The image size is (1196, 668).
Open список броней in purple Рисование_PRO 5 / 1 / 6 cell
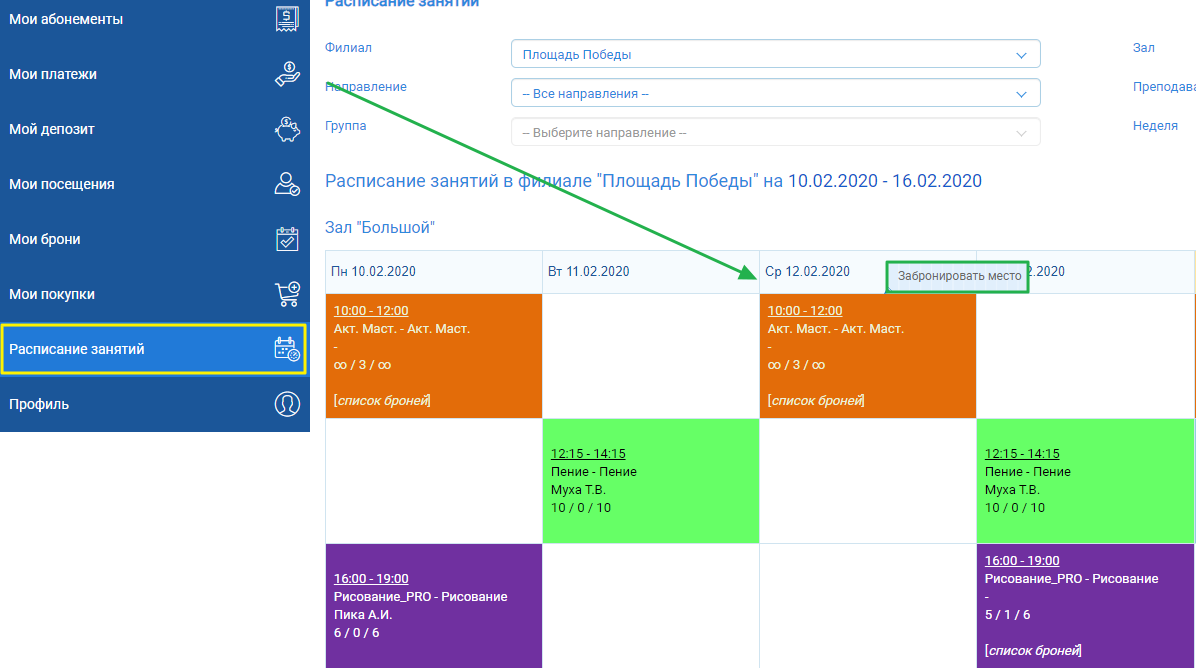[1033, 651]
